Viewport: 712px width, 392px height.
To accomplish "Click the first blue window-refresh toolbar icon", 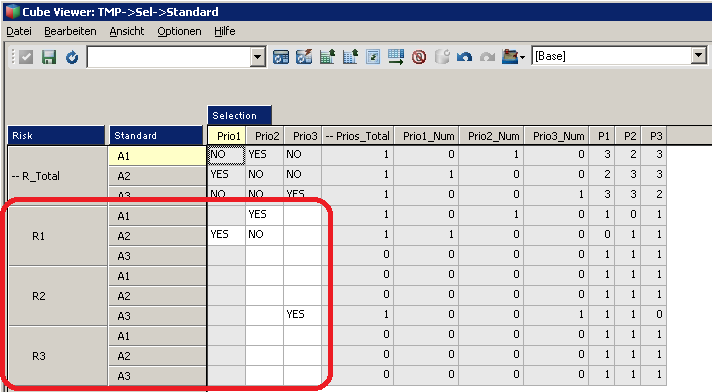I will 281,57.
